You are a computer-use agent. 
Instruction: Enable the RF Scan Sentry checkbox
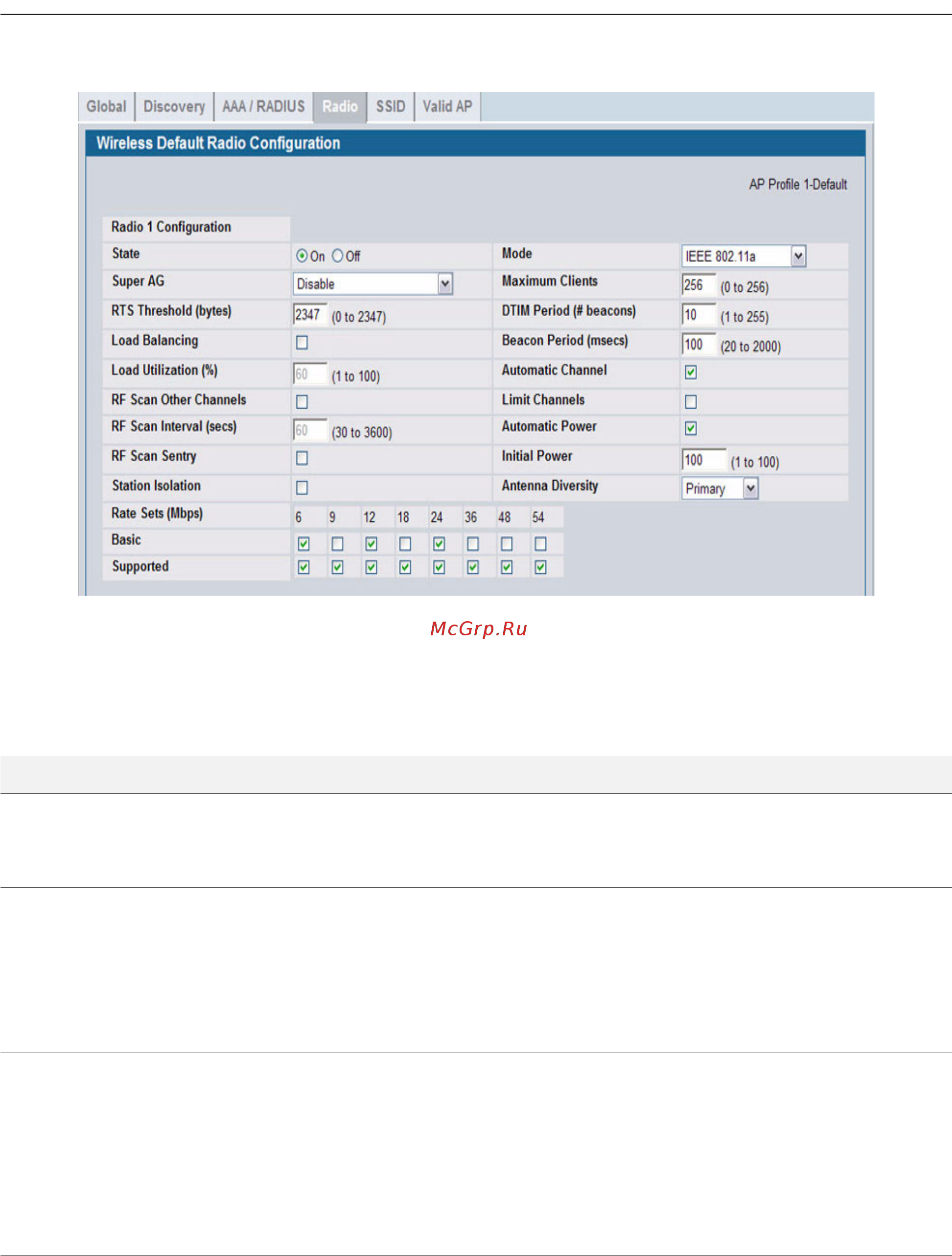click(302, 458)
